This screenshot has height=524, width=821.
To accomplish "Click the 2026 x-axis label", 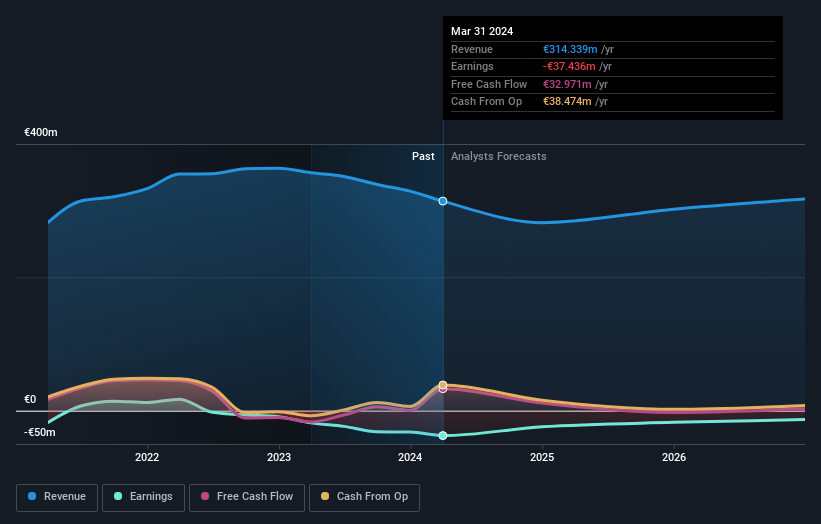I will click(x=674, y=457).
